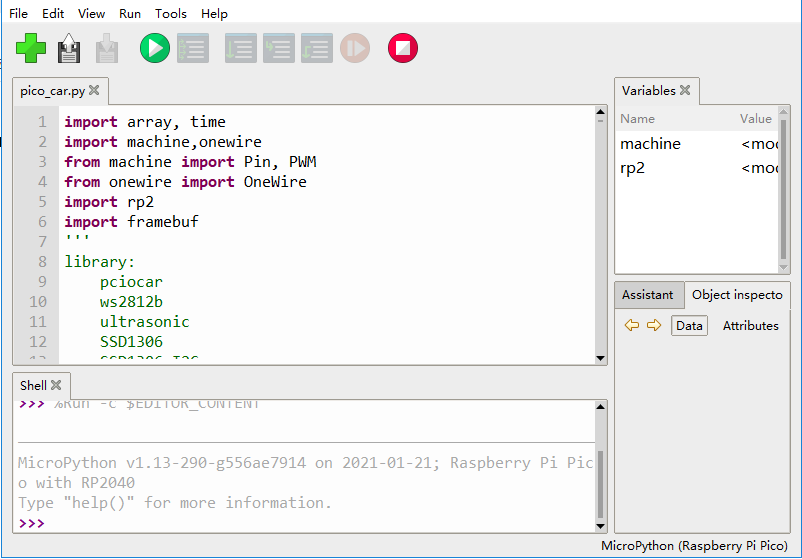Select the machine variable row
The width and height of the screenshot is (802, 559).
point(697,144)
